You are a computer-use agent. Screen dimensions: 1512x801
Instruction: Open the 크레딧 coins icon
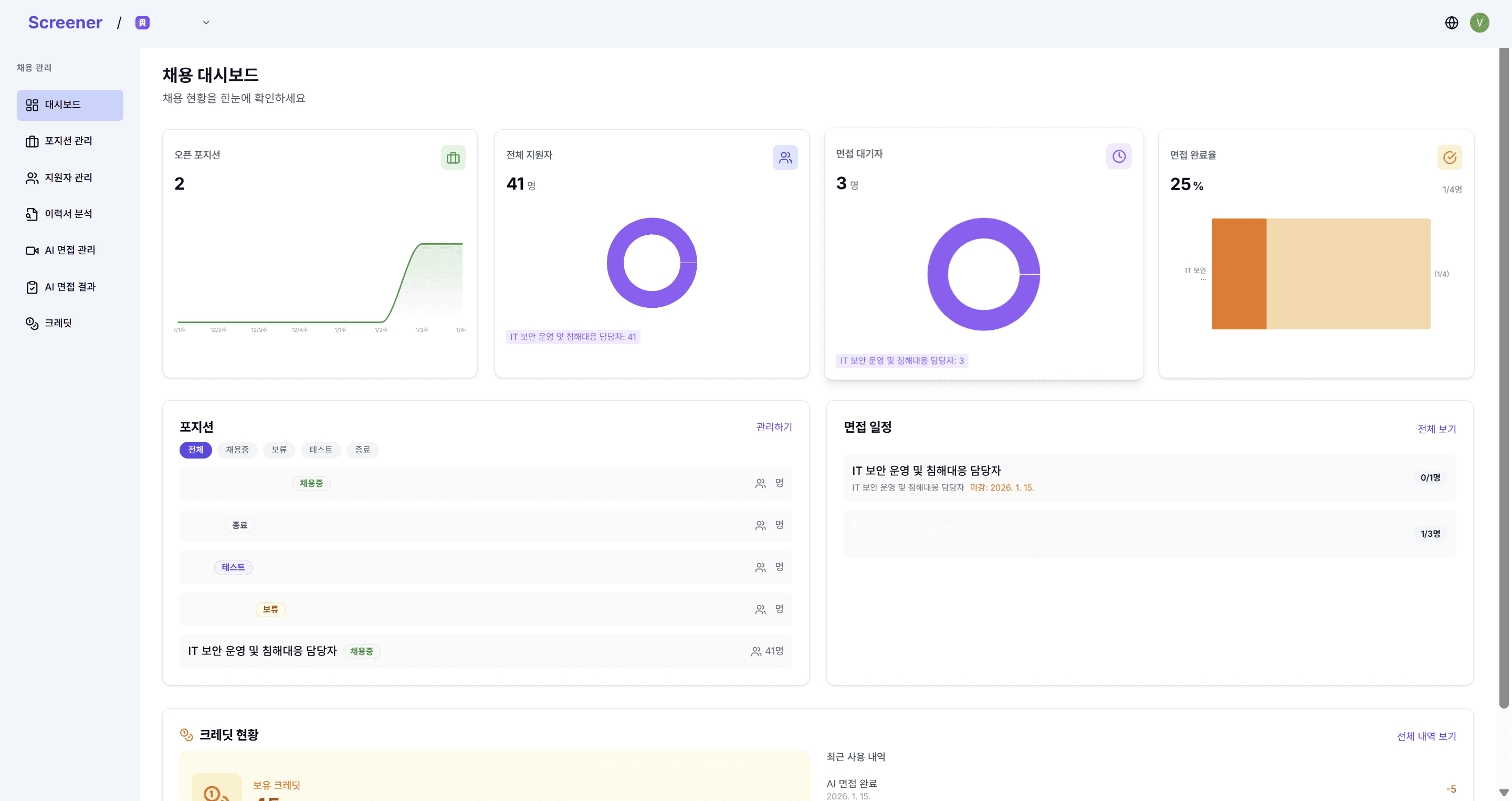tap(32, 323)
